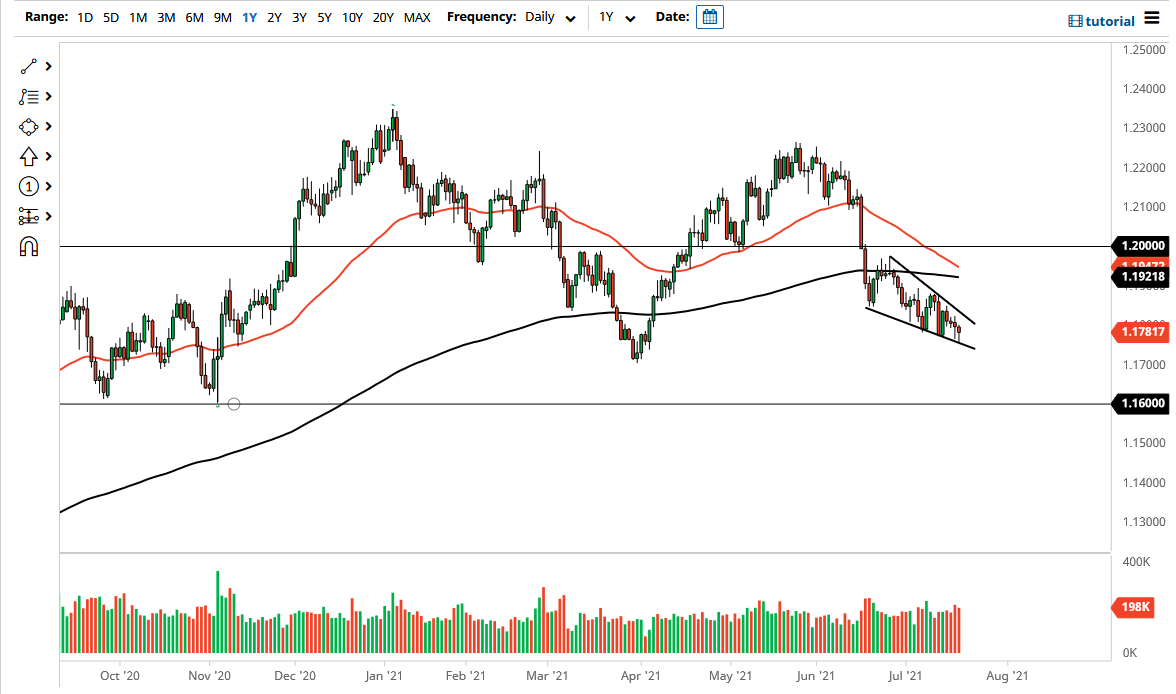Expand the arrow tool options chevron
Viewport: 1176px width, 694px height.
[48, 156]
